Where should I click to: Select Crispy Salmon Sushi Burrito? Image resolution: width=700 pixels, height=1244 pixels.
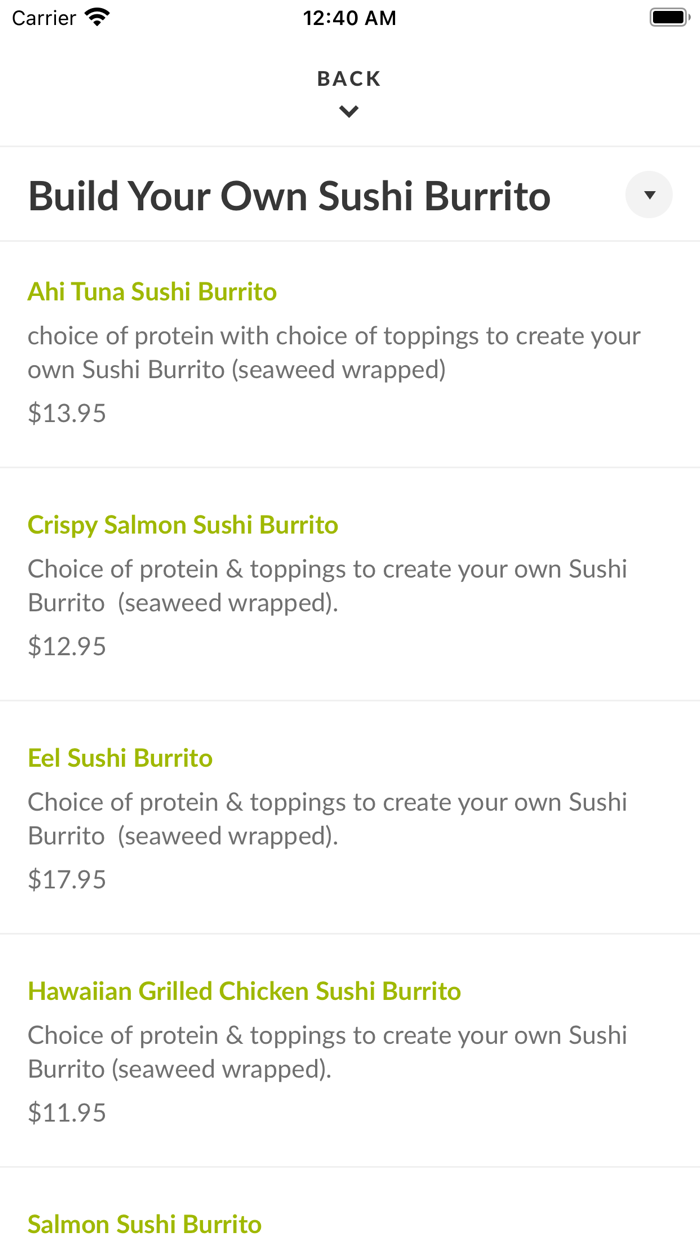(x=183, y=524)
